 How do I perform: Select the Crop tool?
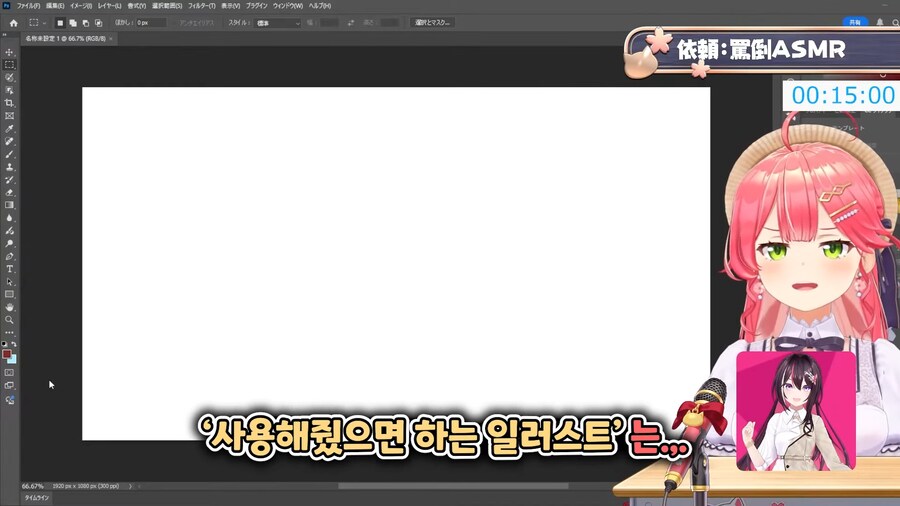click(x=9, y=103)
